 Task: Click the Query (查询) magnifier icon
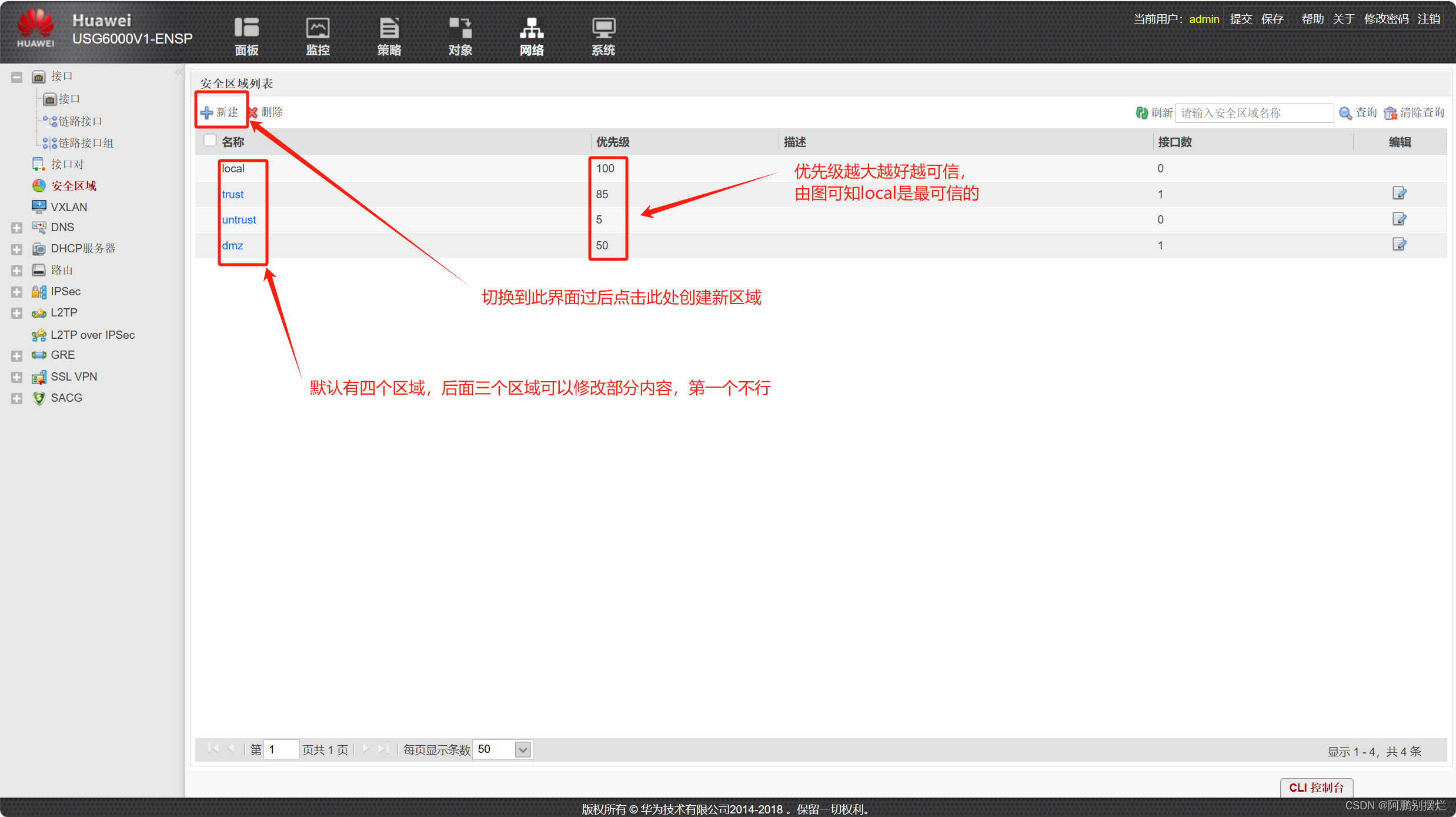[1345, 113]
